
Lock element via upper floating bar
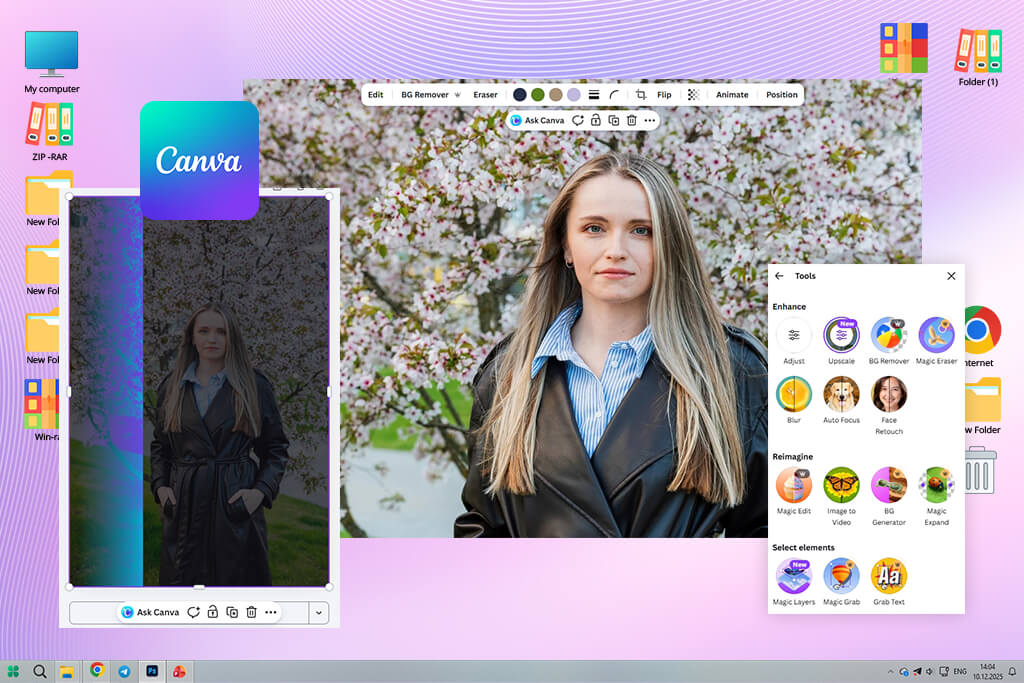[596, 120]
